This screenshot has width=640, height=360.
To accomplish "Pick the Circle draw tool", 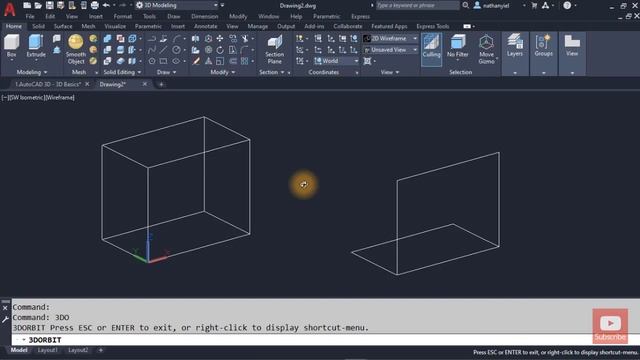I will pos(176,50).
